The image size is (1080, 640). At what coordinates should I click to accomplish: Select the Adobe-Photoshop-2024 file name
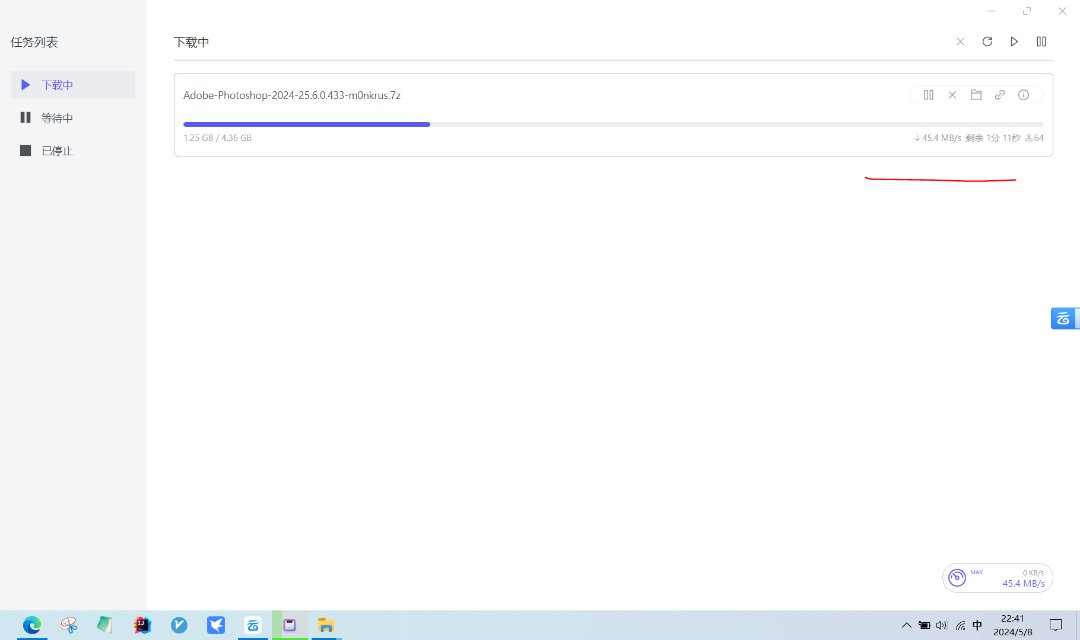pyautogui.click(x=292, y=95)
